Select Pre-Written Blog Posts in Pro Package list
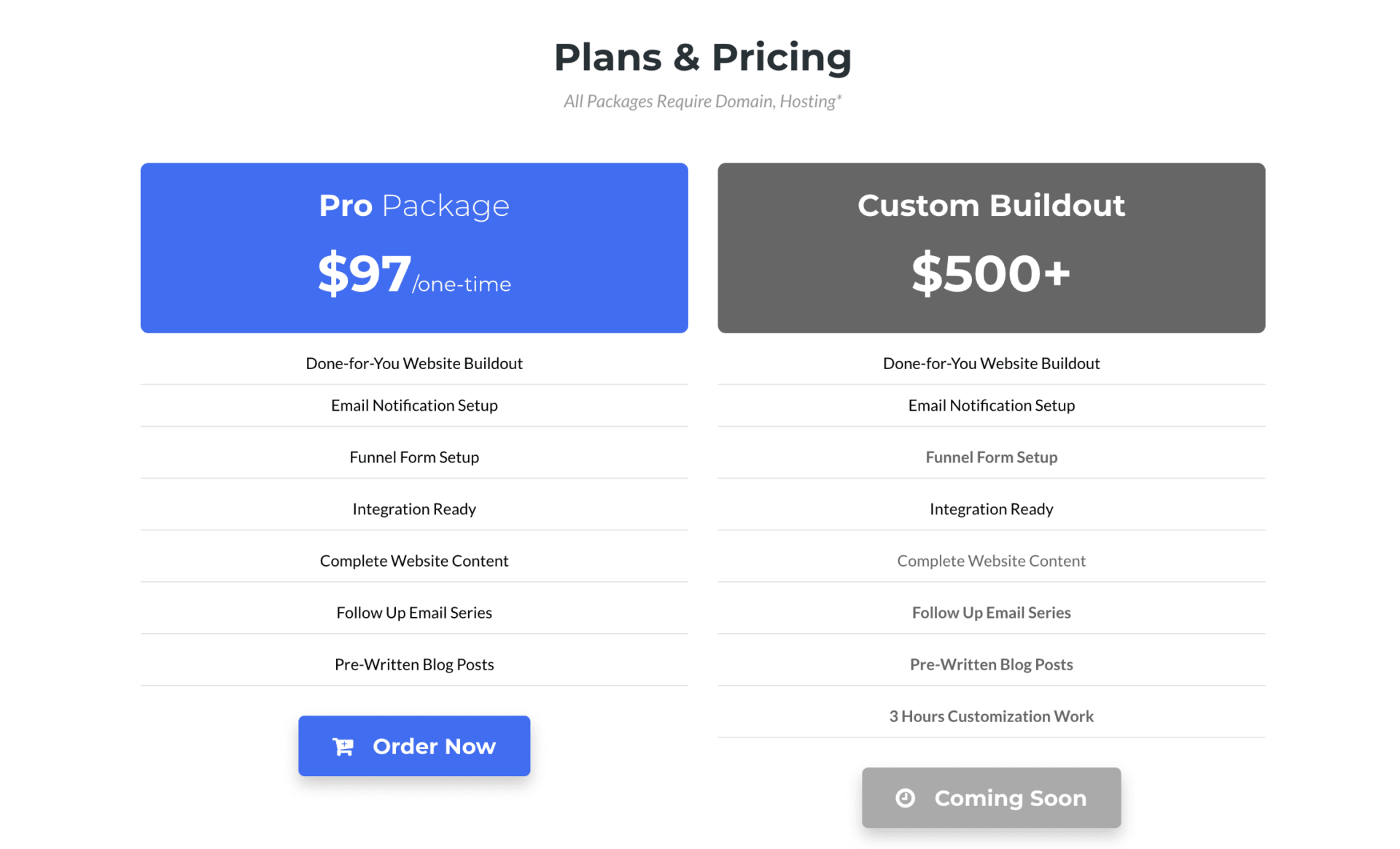The width and height of the screenshot is (1400, 849). 413,664
